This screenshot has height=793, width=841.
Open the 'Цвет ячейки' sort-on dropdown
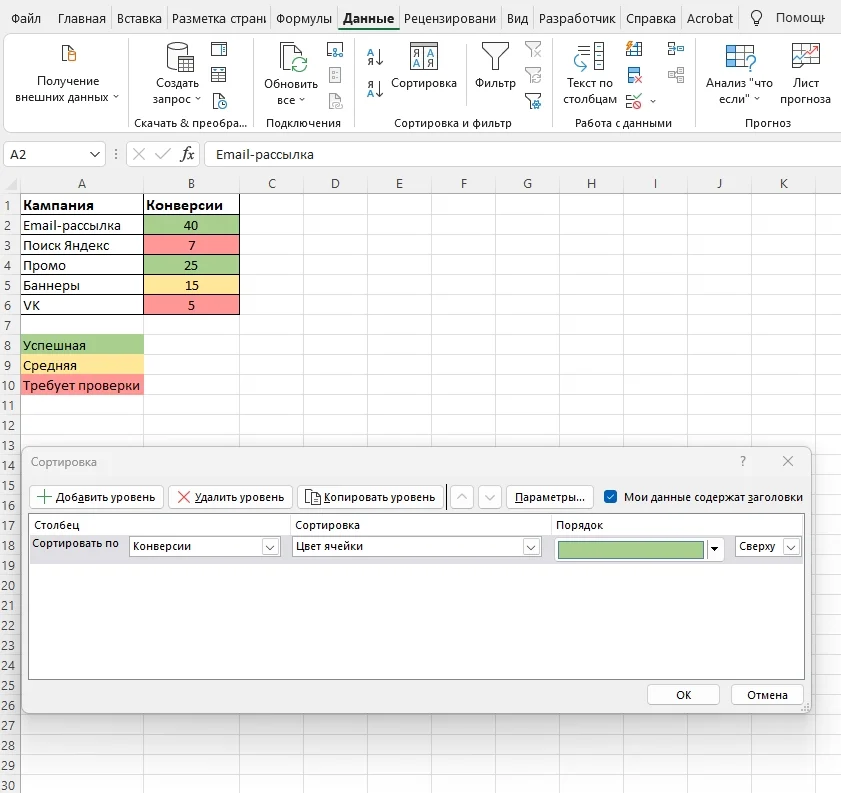tap(531, 547)
